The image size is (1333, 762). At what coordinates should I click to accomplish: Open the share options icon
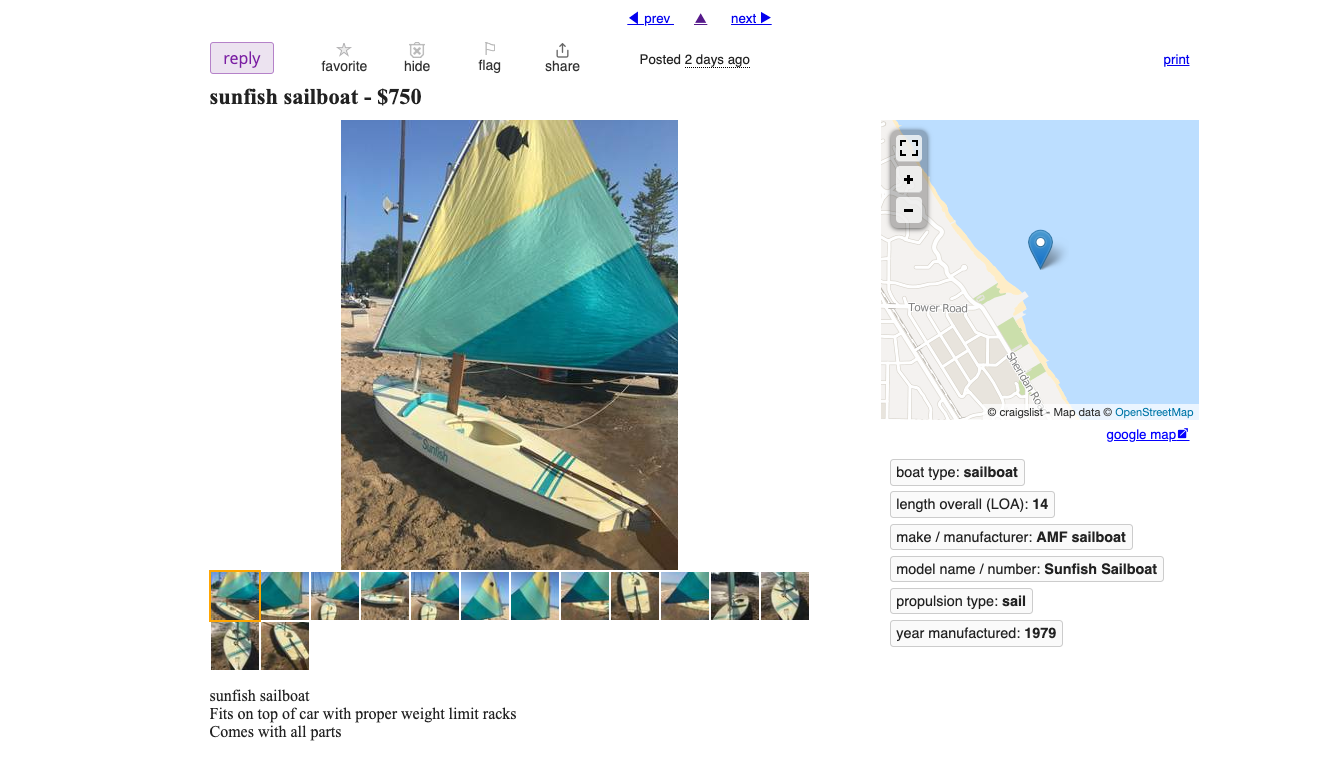tap(562, 58)
